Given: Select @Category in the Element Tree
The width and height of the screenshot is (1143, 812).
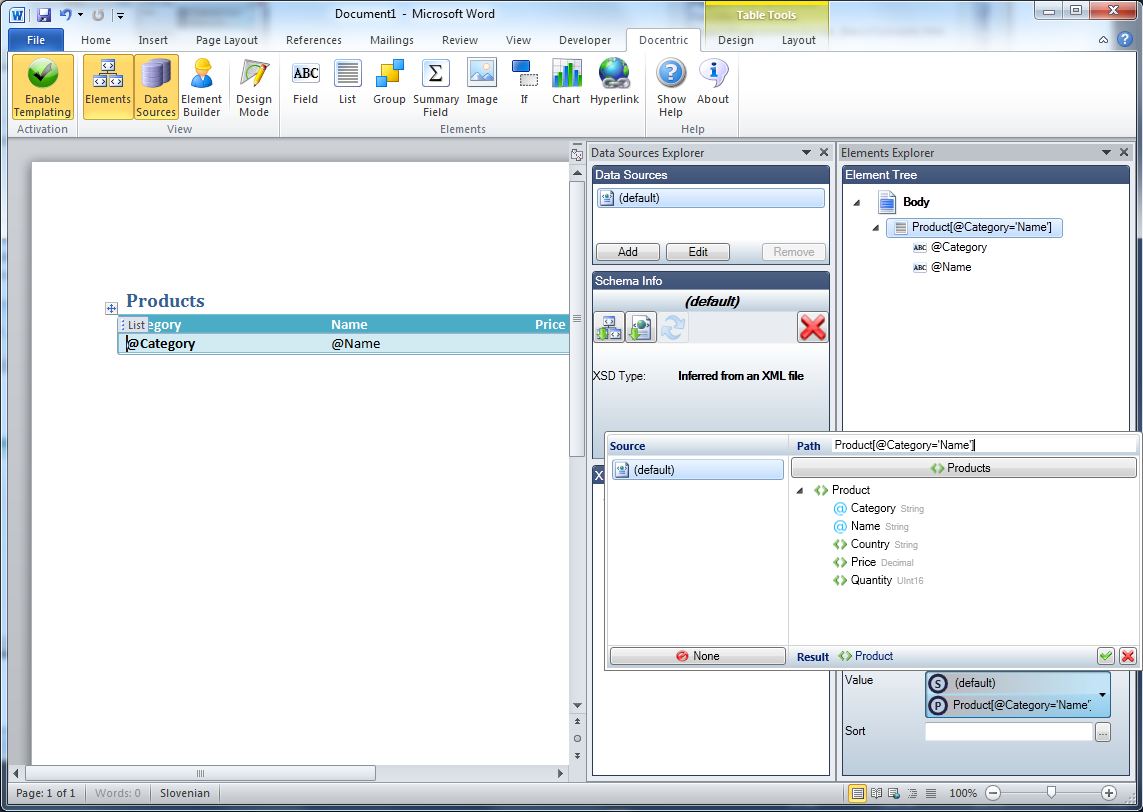Looking at the screenshot, I should [x=950, y=247].
